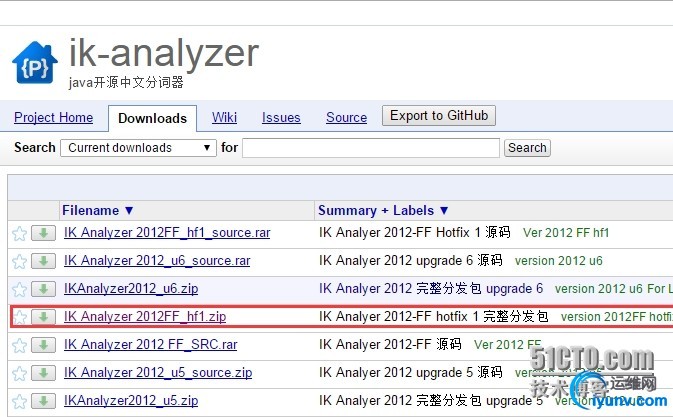Viewport: 673px width, 417px height.
Task: Open the IK Analyzer 2012_u5_source.zip link
Action: [x=158, y=372]
